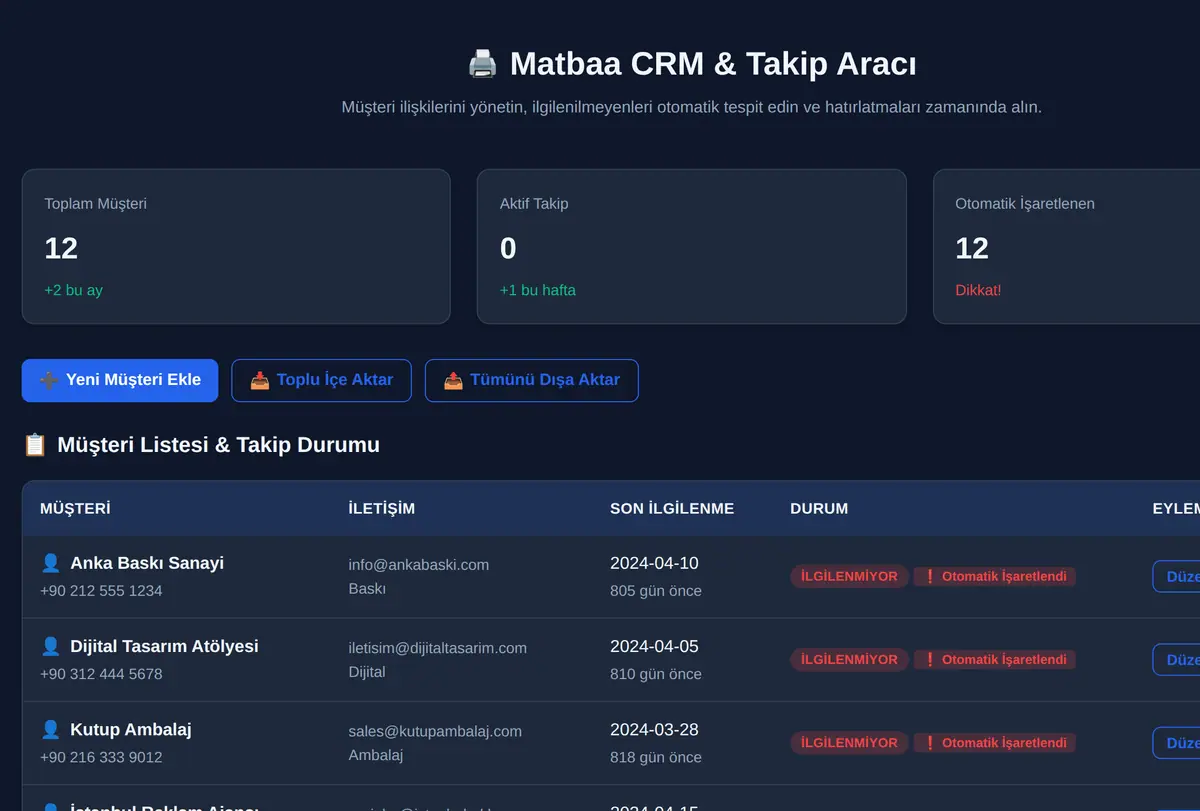Screen dimensions: 1200x811
Task: Click the Anka Baskı Sanayi name
Action: (147, 563)
